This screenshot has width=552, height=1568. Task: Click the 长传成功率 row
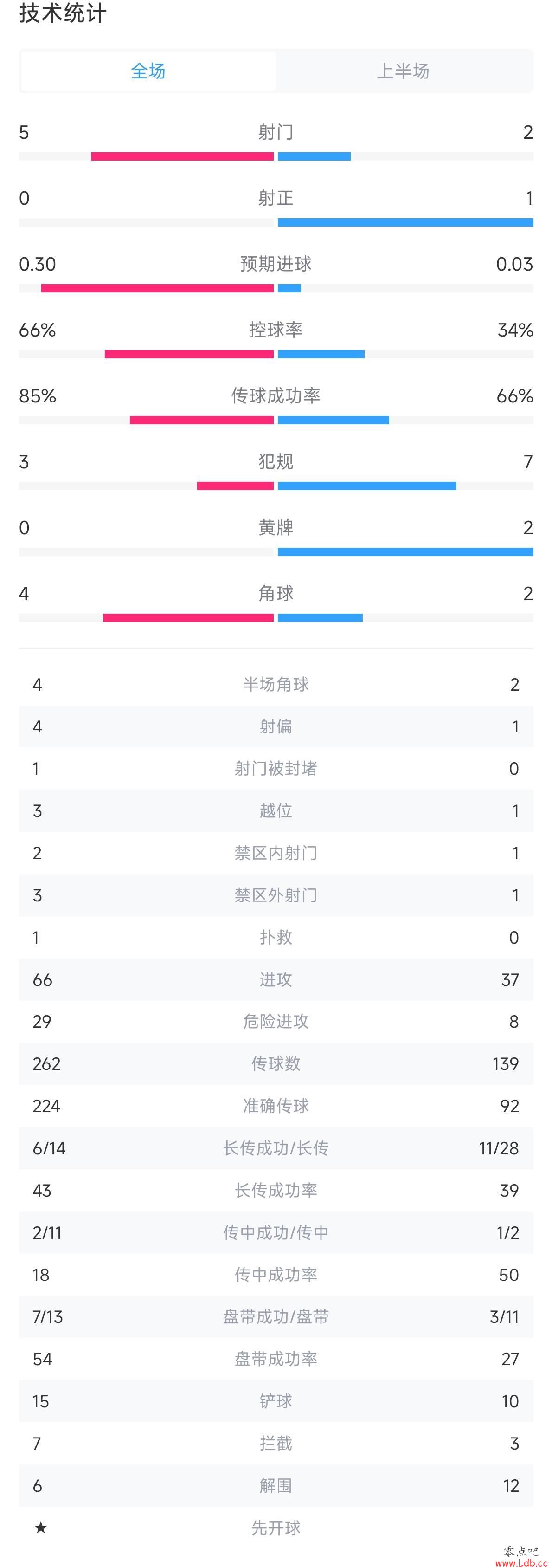(x=276, y=1191)
